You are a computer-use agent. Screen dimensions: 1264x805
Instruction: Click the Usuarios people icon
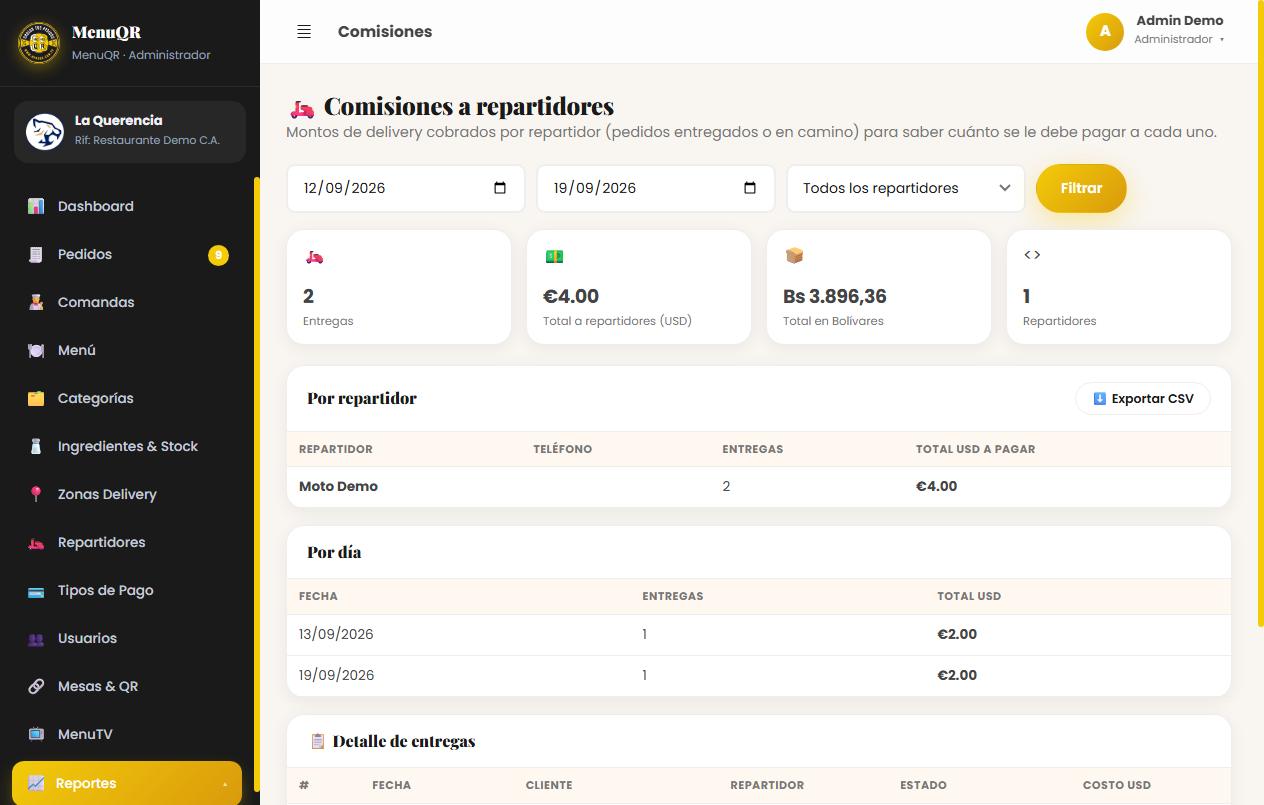[36, 638]
